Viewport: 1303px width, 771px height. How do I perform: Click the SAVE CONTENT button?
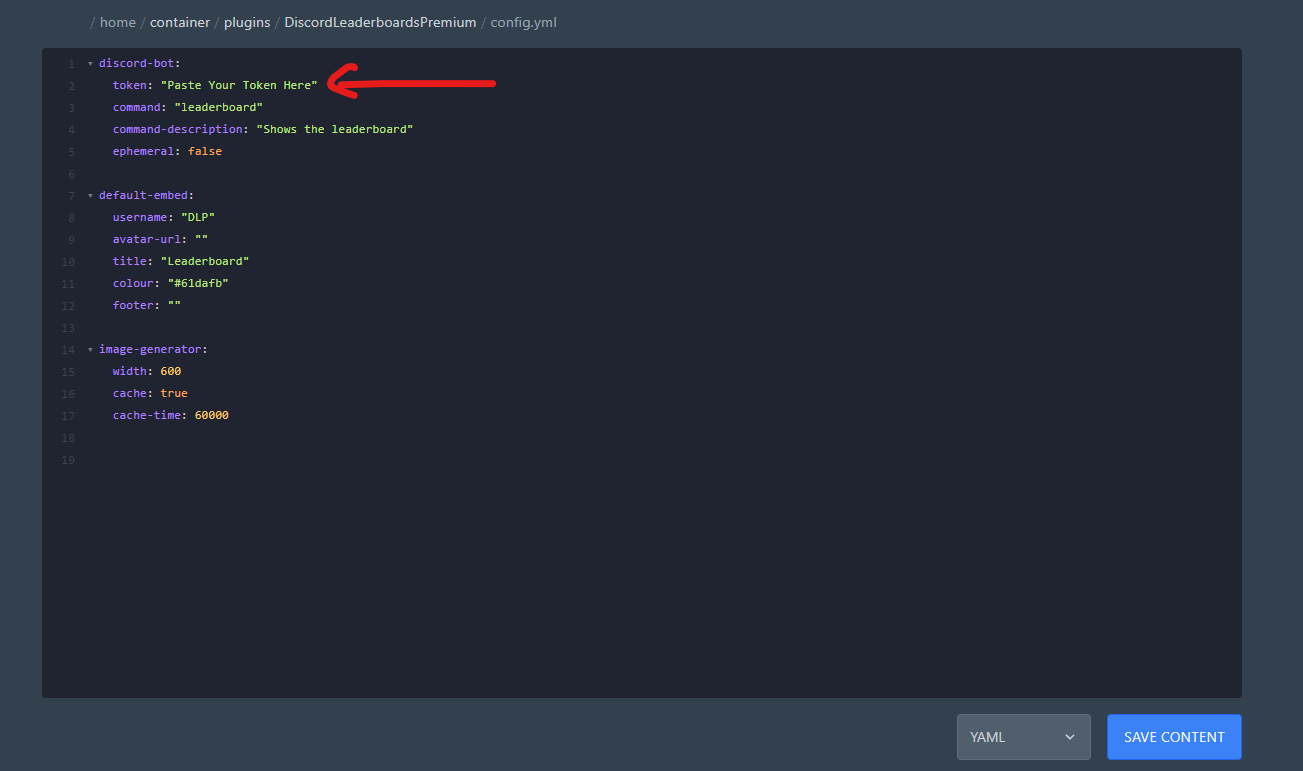(x=1173, y=737)
